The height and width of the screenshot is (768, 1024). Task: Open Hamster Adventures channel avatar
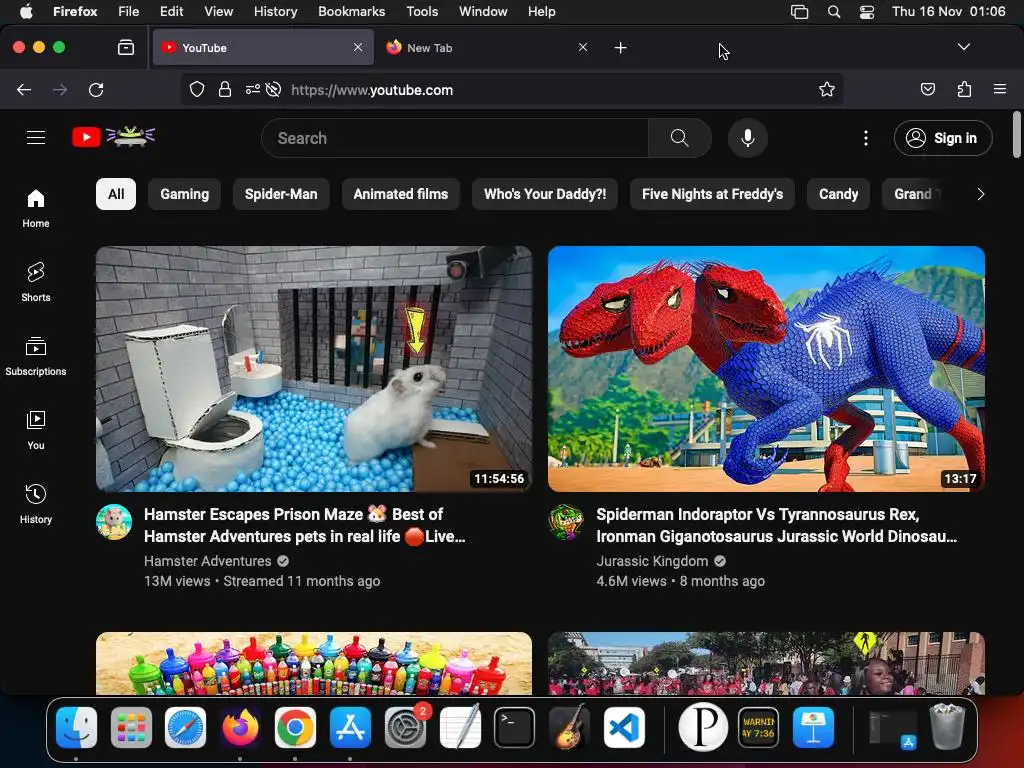point(114,522)
